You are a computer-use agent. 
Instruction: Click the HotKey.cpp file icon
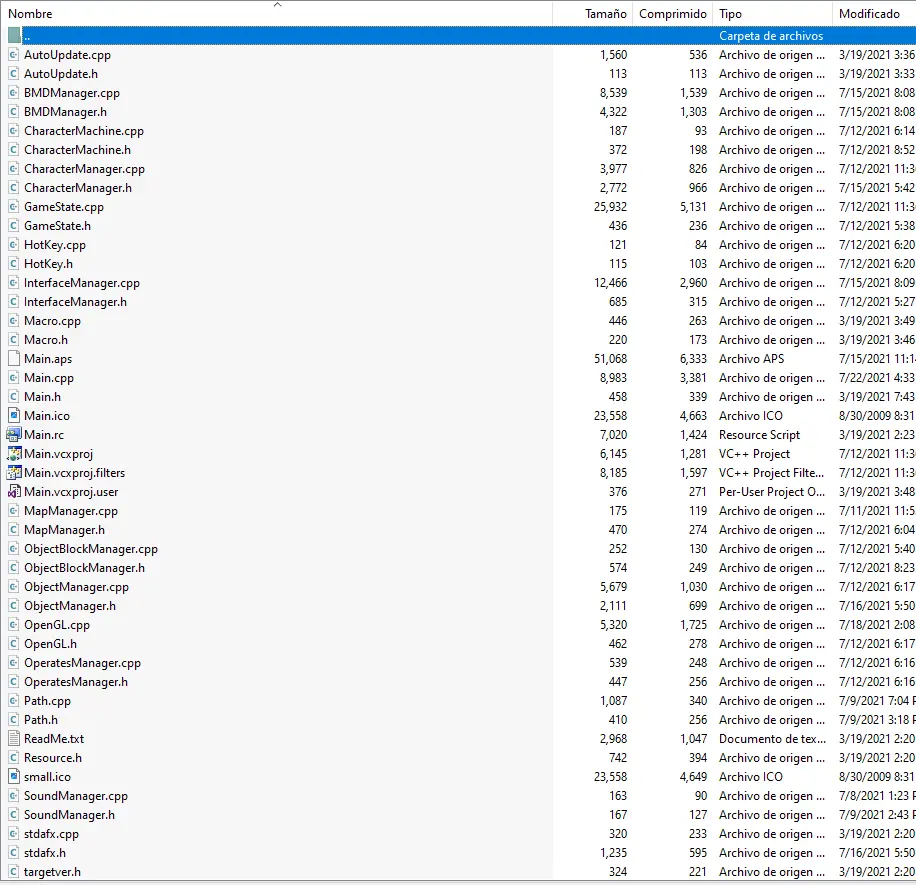point(14,245)
